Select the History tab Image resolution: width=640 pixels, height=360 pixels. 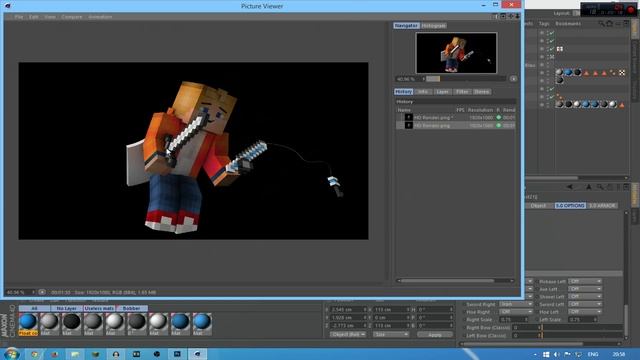tap(404, 91)
